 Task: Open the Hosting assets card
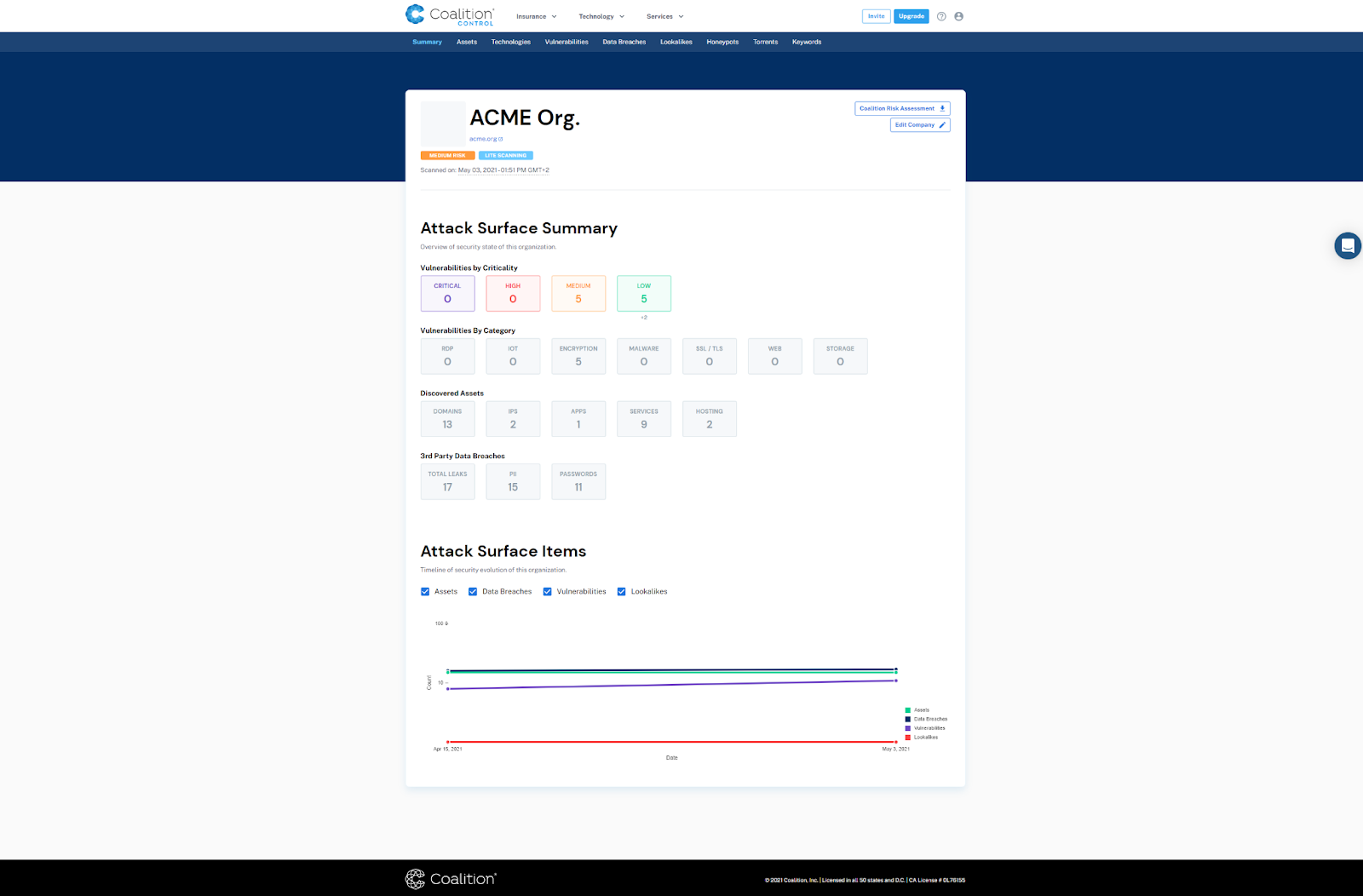[x=710, y=419]
